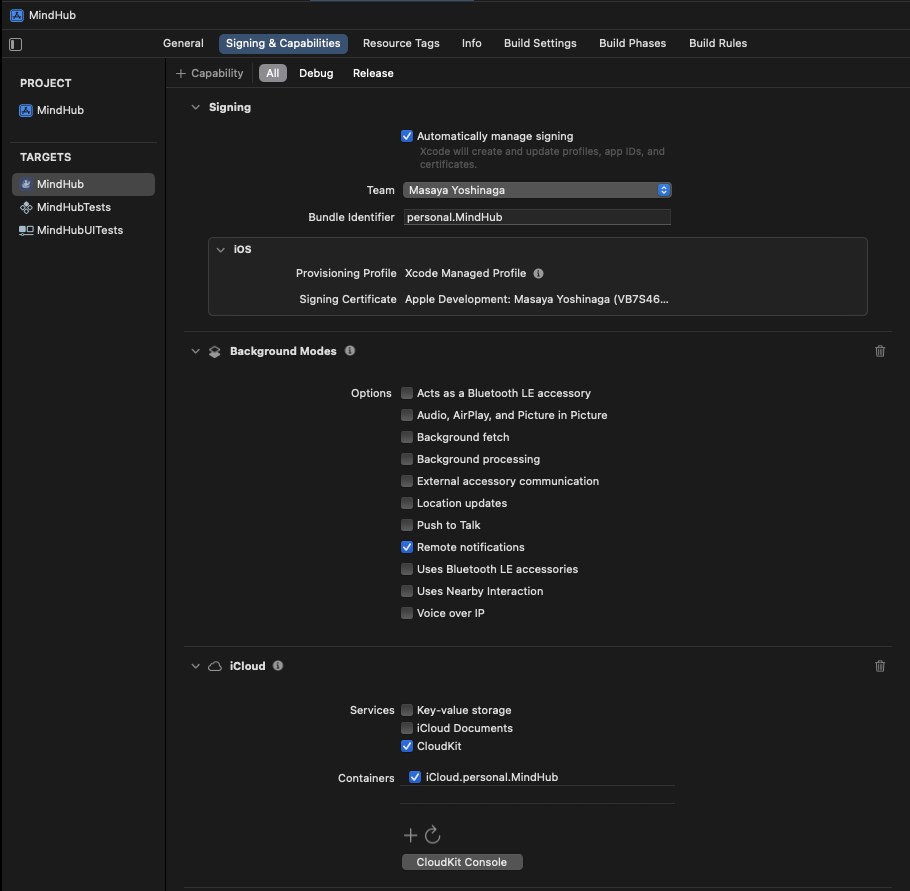Uncheck Automatically manage signing
This screenshot has height=891, width=910.
tap(407, 136)
